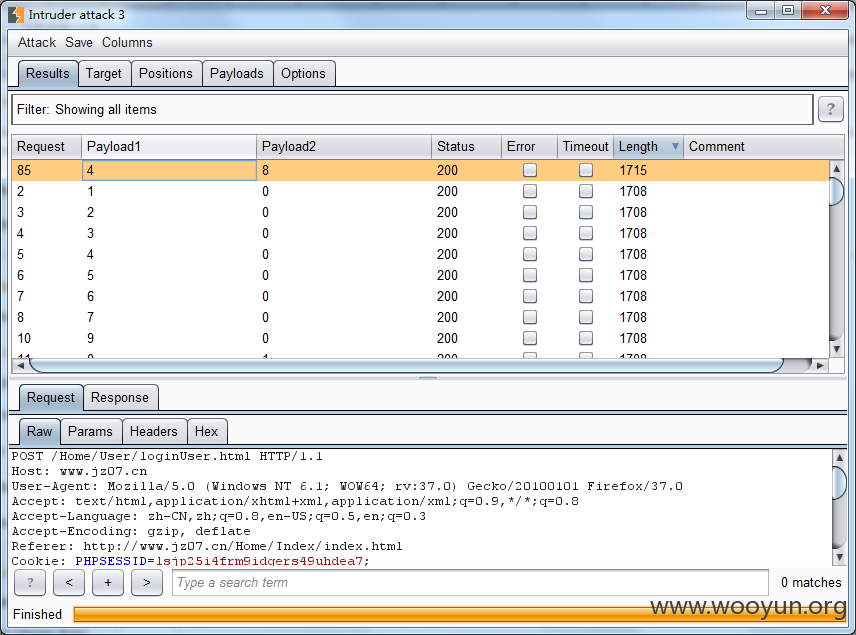Toggle Error checkbox for request 2
Image resolution: width=856 pixels, height=635 pixels.
[530, 191]
